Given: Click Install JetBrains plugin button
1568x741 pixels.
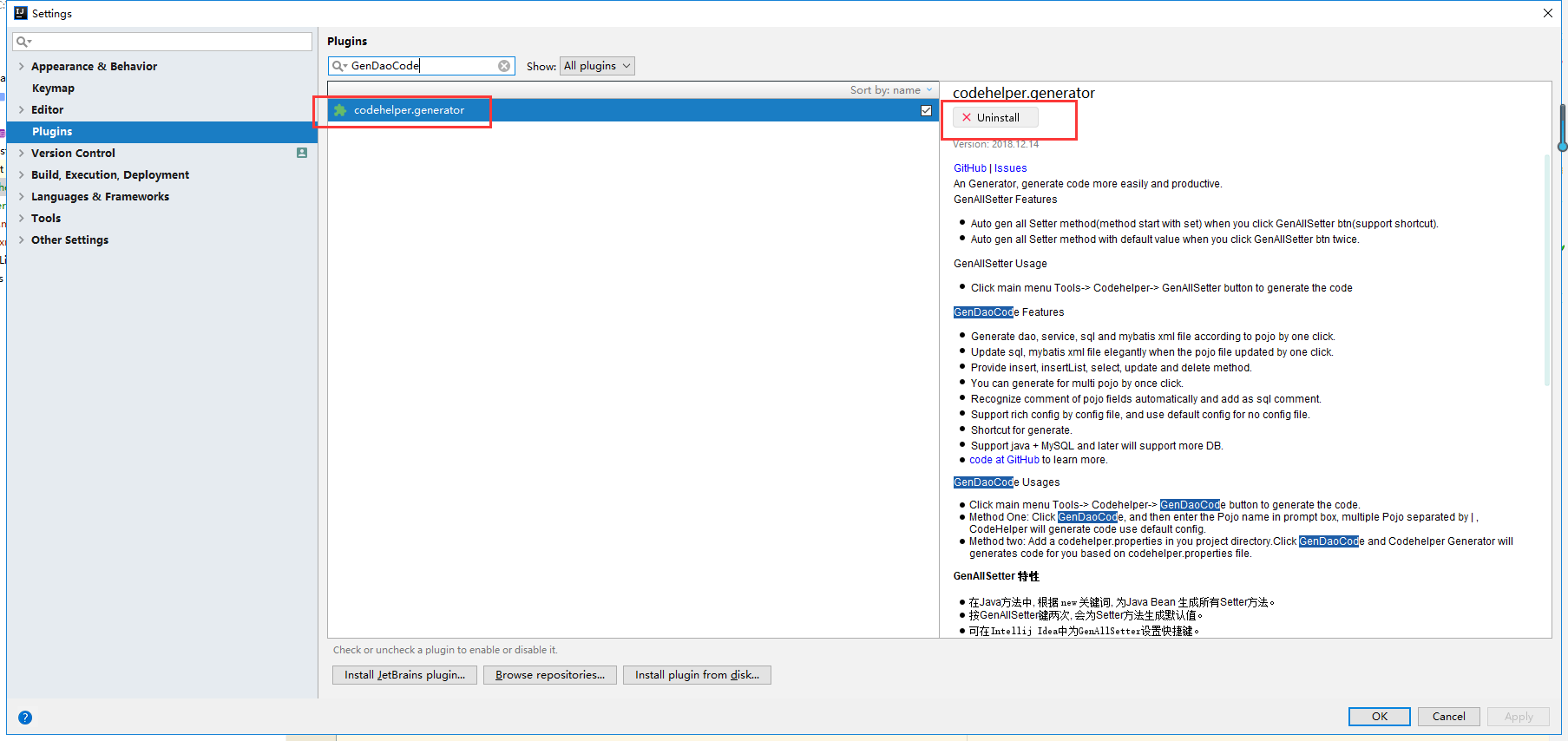Looking at the screenshot, I should (x=404, y=675).
